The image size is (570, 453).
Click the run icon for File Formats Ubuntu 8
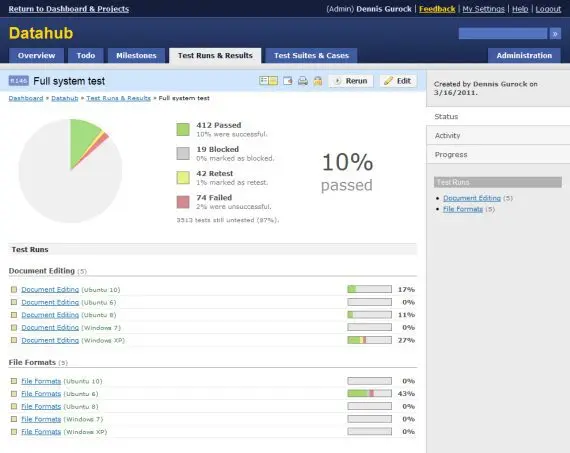(x=14, y=406)
